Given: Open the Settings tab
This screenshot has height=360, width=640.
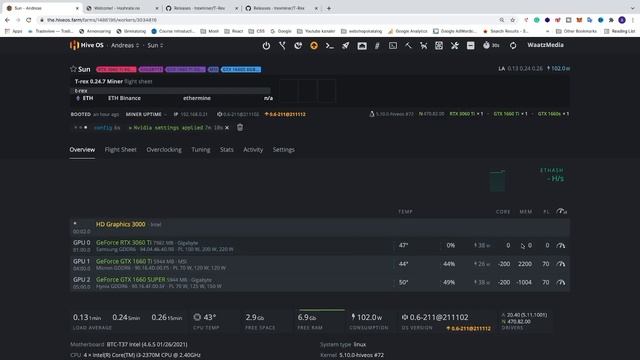Looking at the screenshot, I should point(284,149).
